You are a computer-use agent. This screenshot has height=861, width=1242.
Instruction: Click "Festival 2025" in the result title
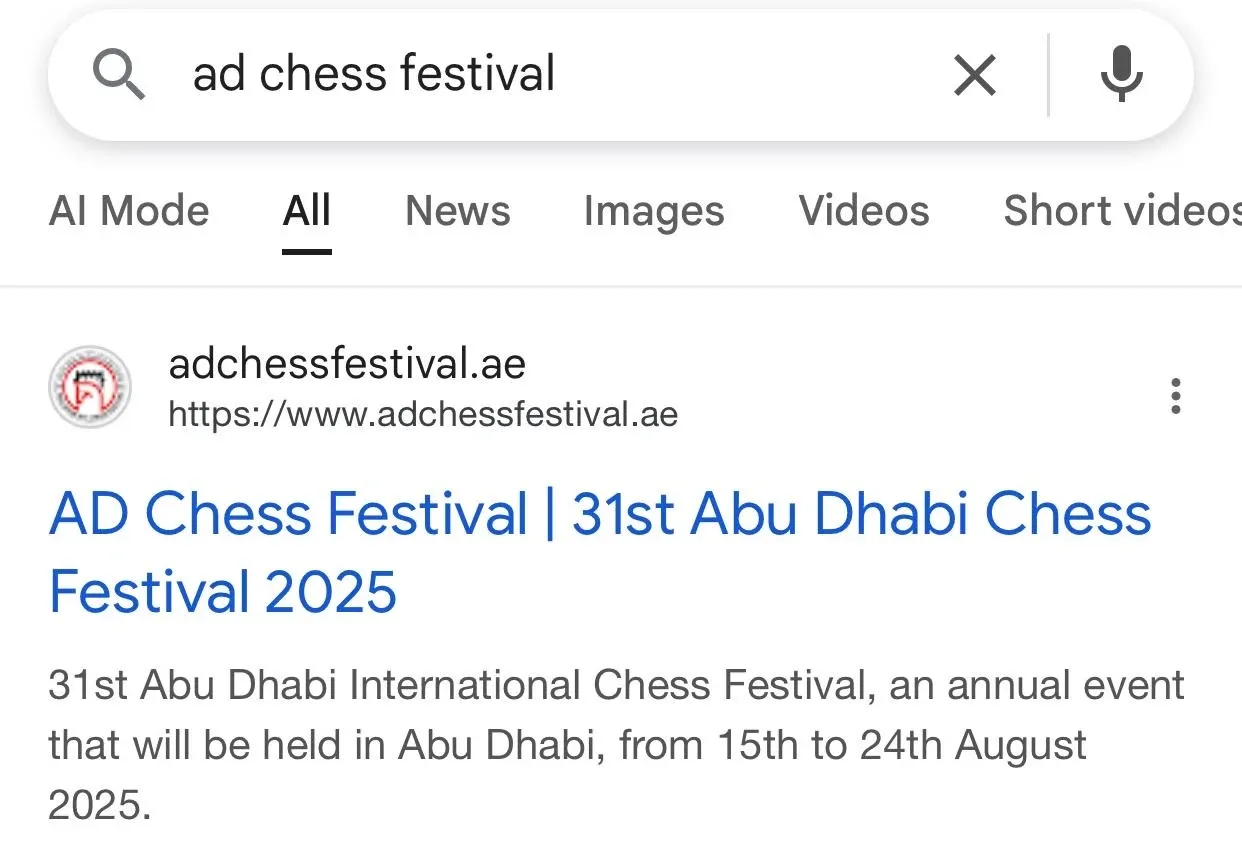coord(223,591)
